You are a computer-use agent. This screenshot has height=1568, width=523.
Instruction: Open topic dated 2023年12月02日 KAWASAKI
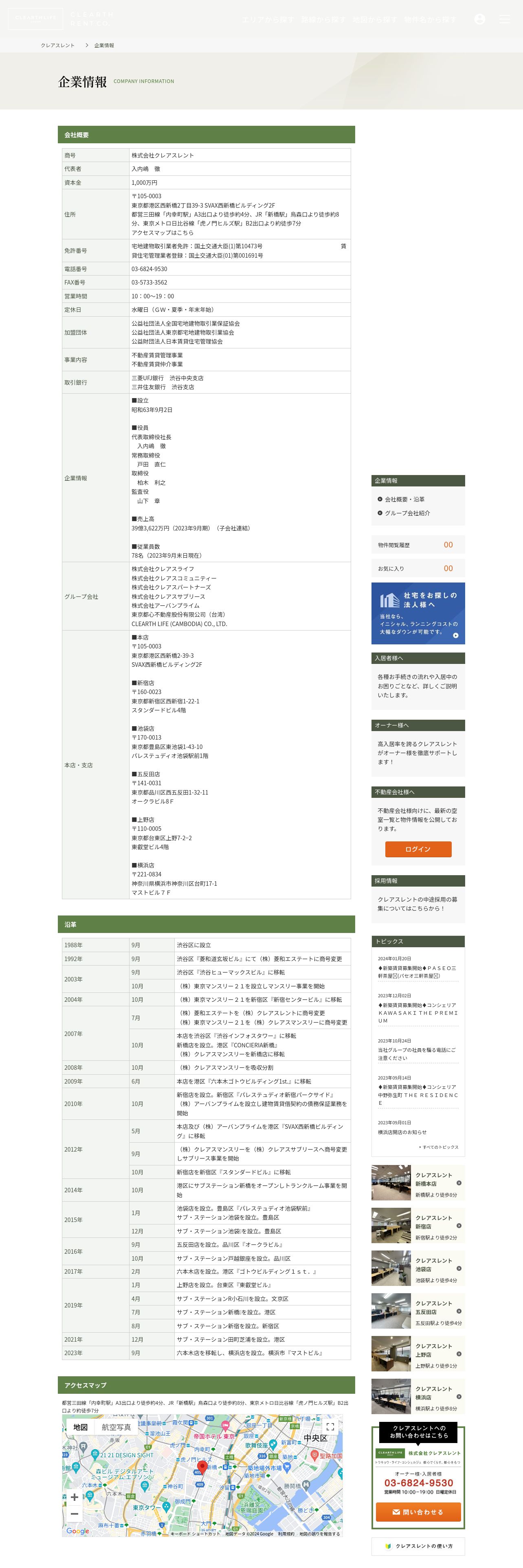click(418, 1013)
